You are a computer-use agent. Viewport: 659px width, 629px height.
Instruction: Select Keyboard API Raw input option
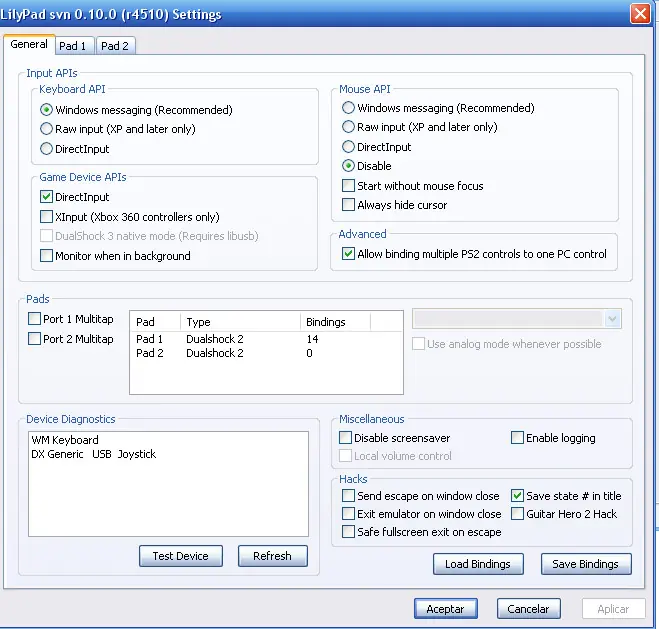[x=46, y=129]
